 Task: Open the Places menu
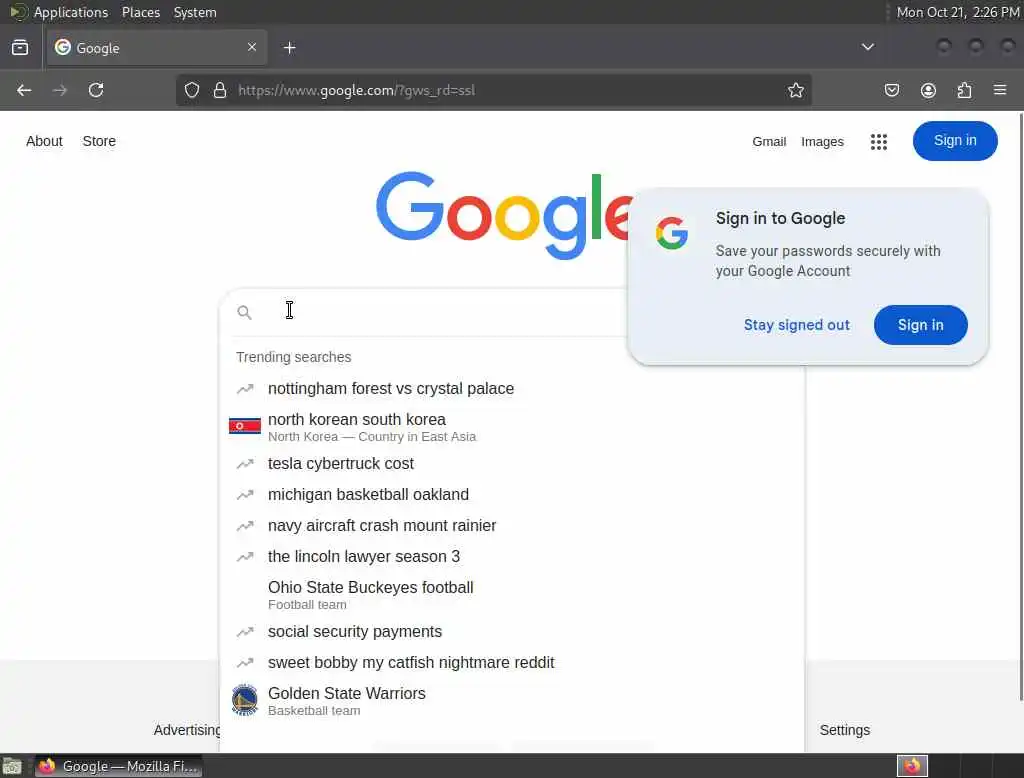pos(140,12)
